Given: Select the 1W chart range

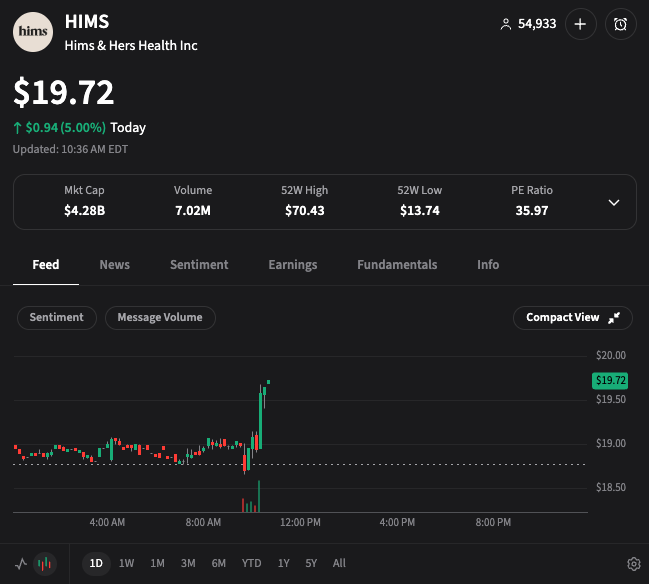Looking at the screenshot, I should click(x=126, y=563).
